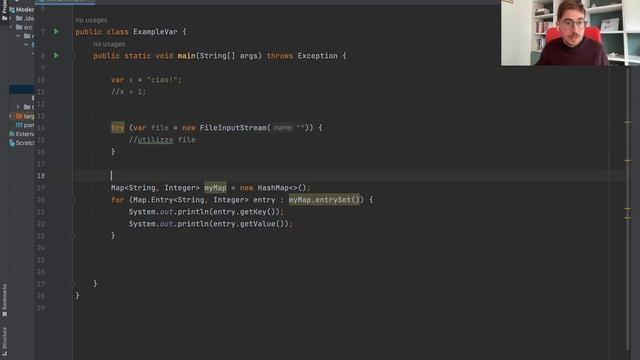
Task: Select the project root module in tree
Action: pyautogui.click(x=22, y=9)
